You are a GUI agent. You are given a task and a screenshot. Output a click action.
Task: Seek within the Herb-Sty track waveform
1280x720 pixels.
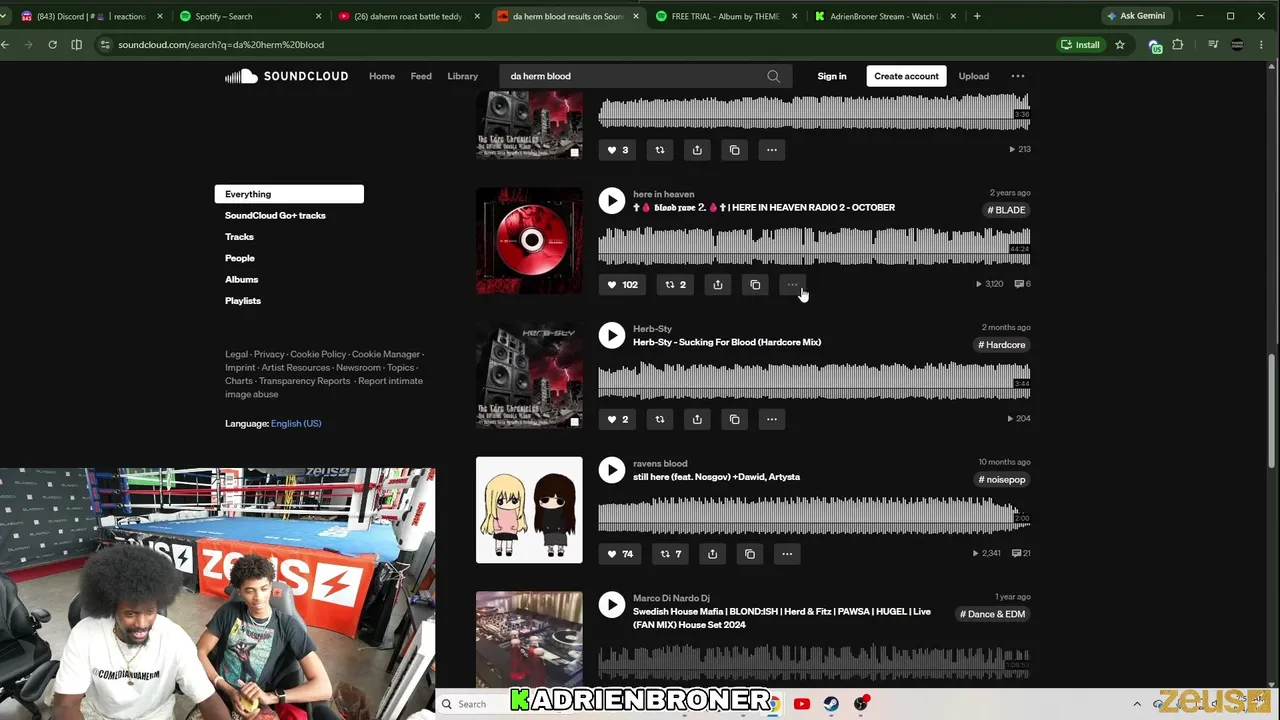(814, 381)
